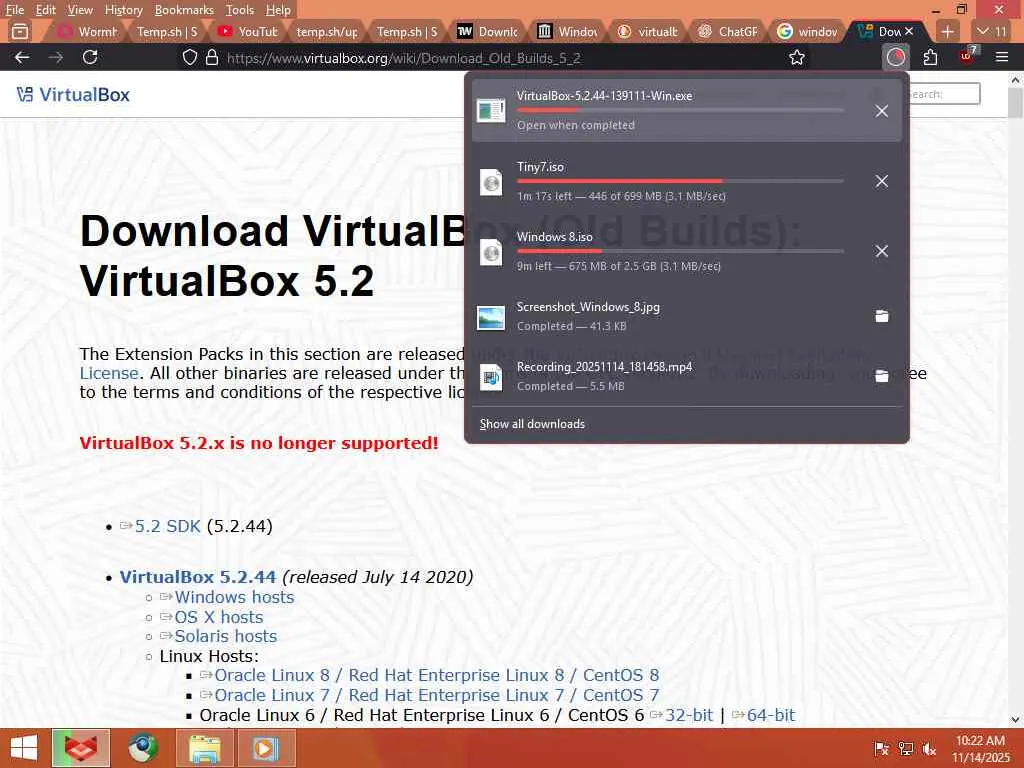Screen dimensions: 1024x768
Task: Open the Oracle Linux 6 32-bit link
Action: [x=689, y=715]
